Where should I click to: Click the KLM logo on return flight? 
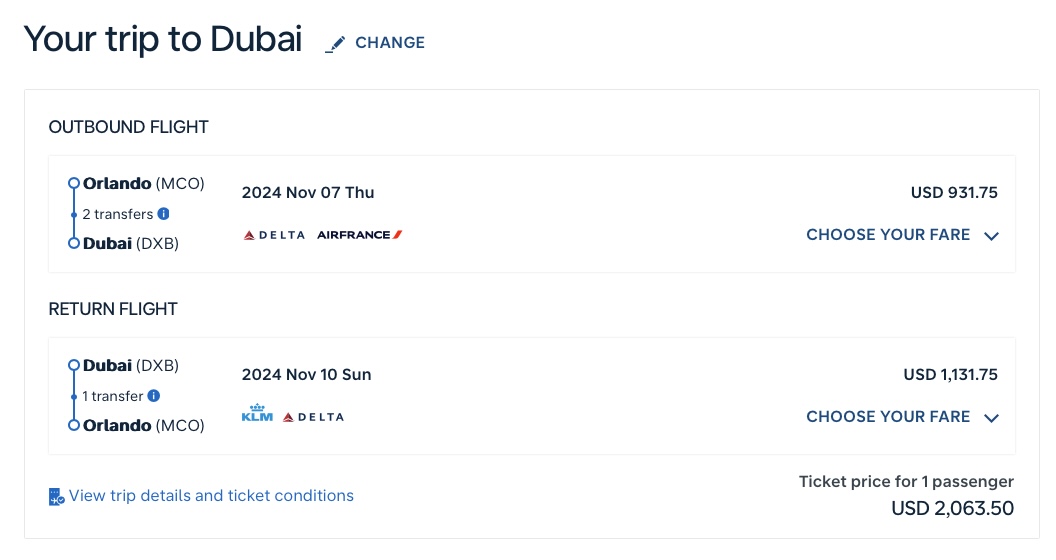tap(257, 415)
